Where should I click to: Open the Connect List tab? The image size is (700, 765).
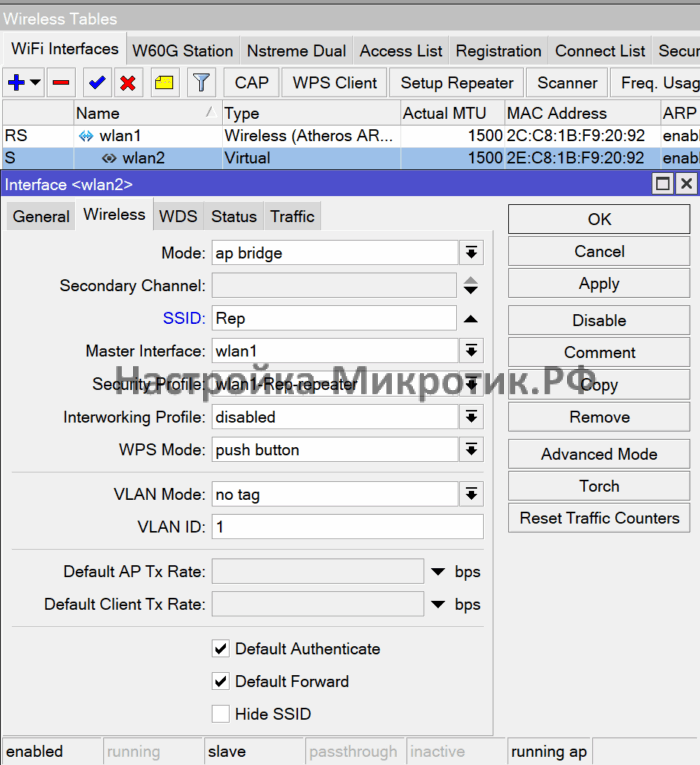(600, 51)
